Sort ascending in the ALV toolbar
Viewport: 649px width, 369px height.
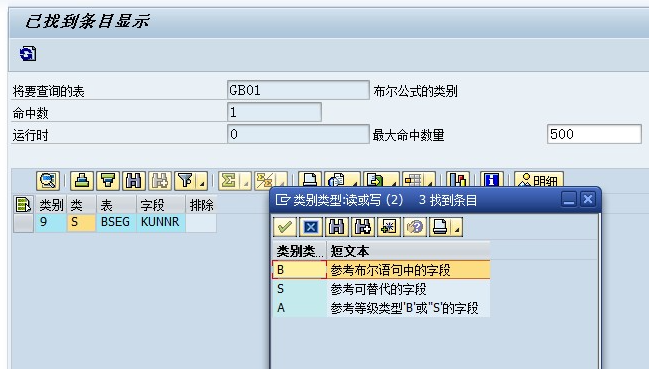82,181
